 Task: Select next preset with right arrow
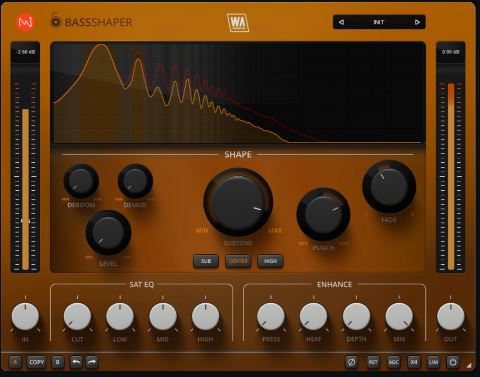pyautogui.click(x=417, y=22)
